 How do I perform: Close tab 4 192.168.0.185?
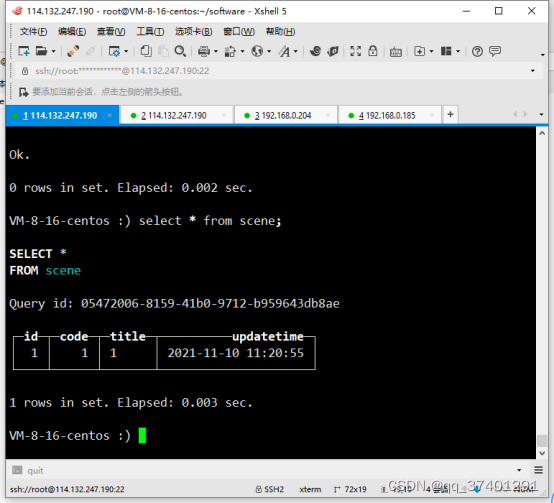click(432, 115)
